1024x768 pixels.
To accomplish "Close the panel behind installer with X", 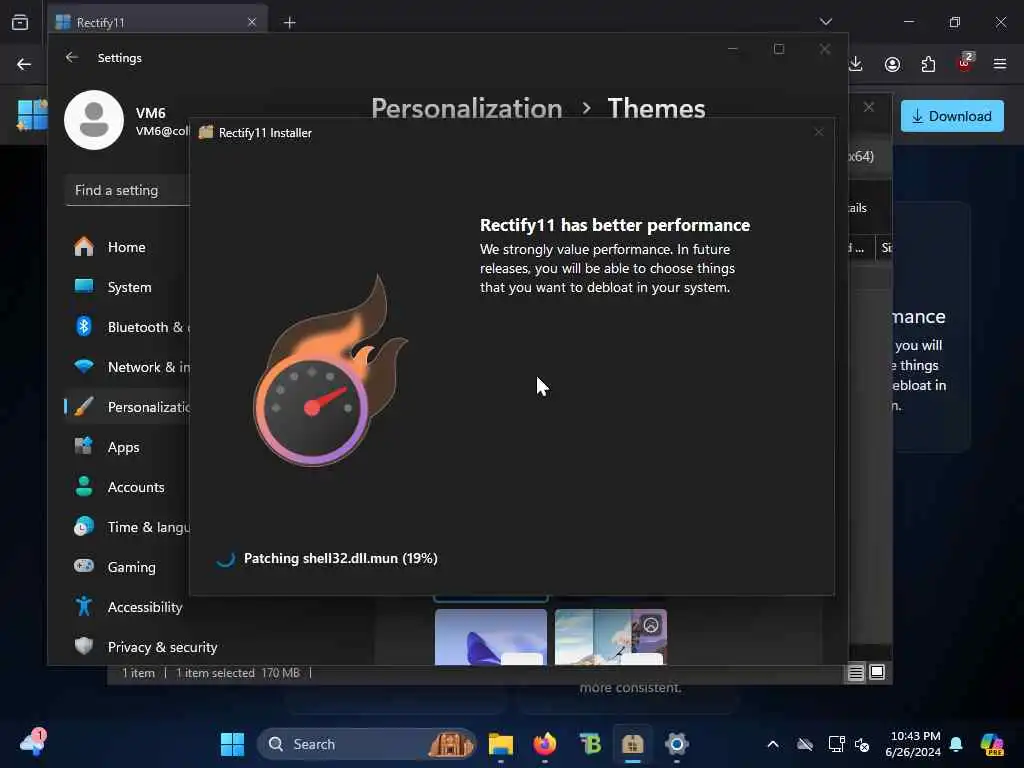I will coord(869,107).
